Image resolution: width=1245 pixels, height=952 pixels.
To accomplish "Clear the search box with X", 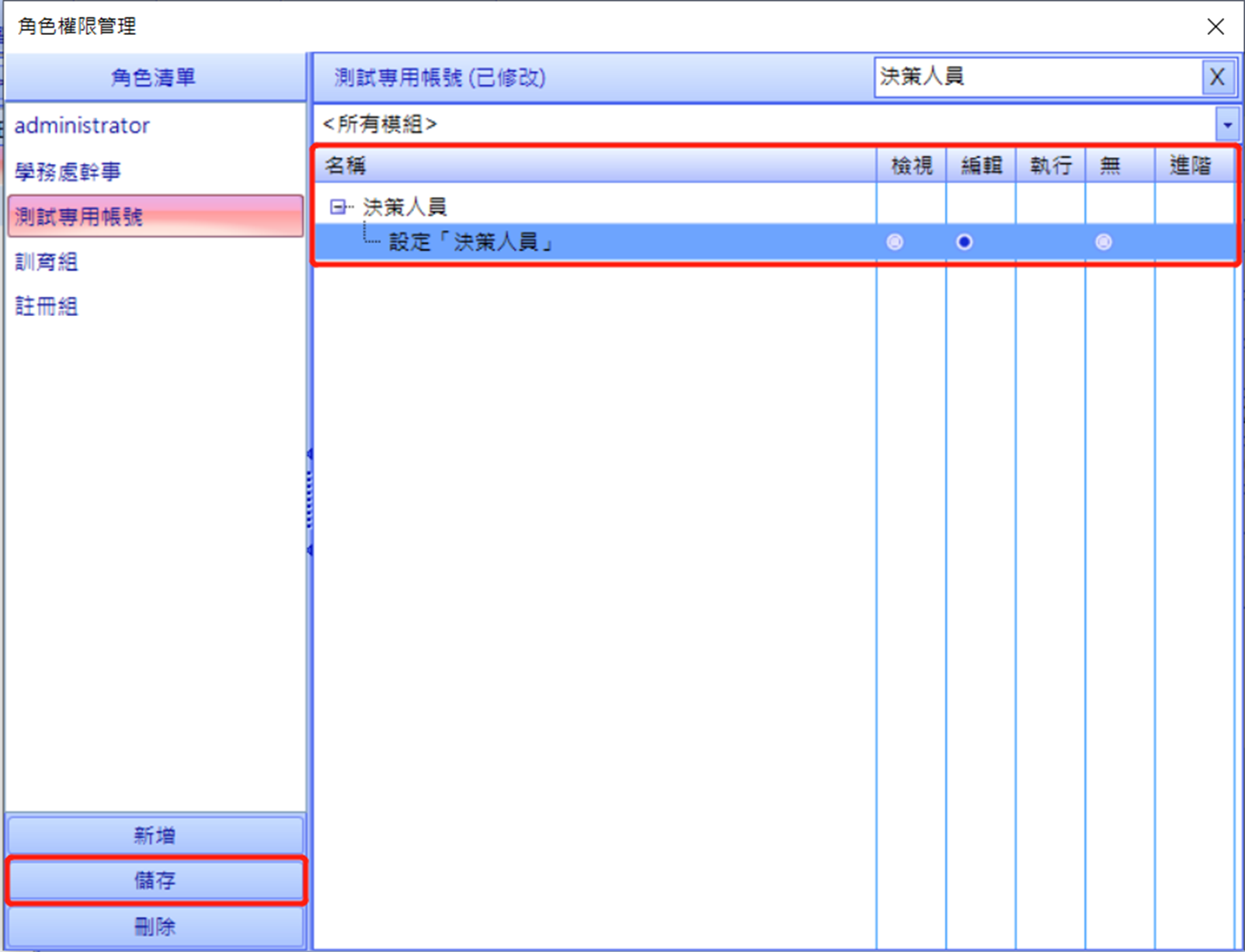I will tap(1217, 77).
